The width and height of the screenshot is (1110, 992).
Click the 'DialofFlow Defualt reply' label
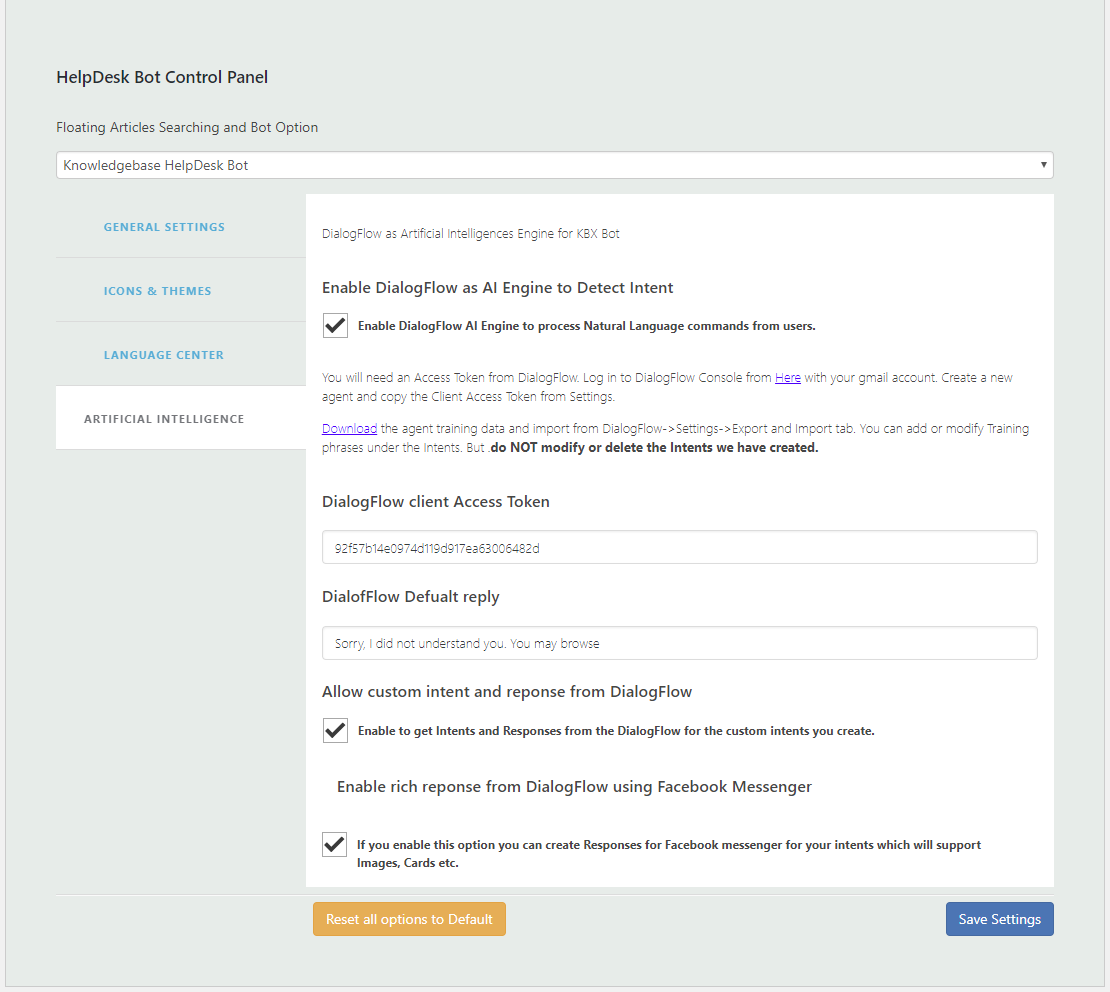411,597
